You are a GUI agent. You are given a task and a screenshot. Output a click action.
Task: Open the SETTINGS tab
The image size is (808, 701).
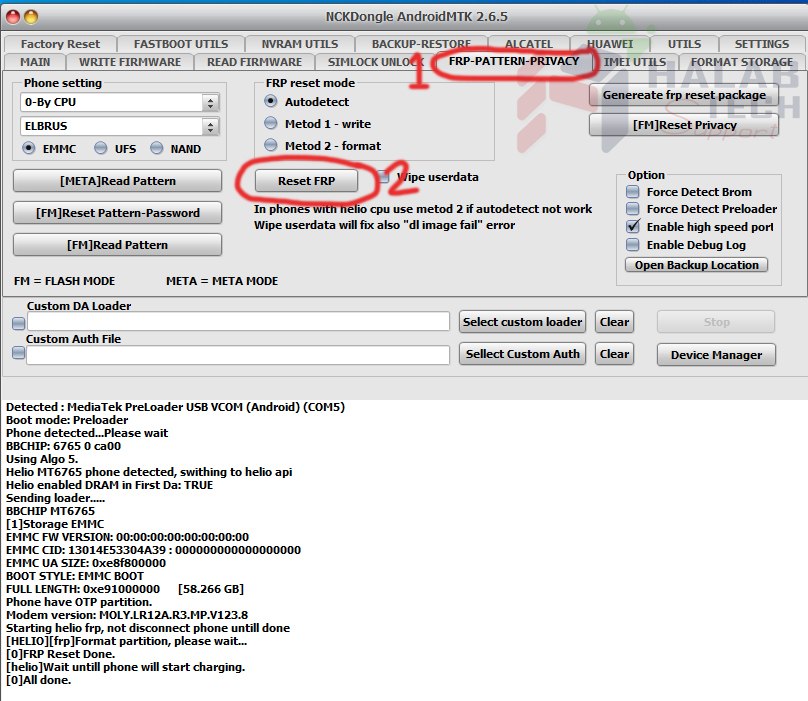tap(762, 44)
